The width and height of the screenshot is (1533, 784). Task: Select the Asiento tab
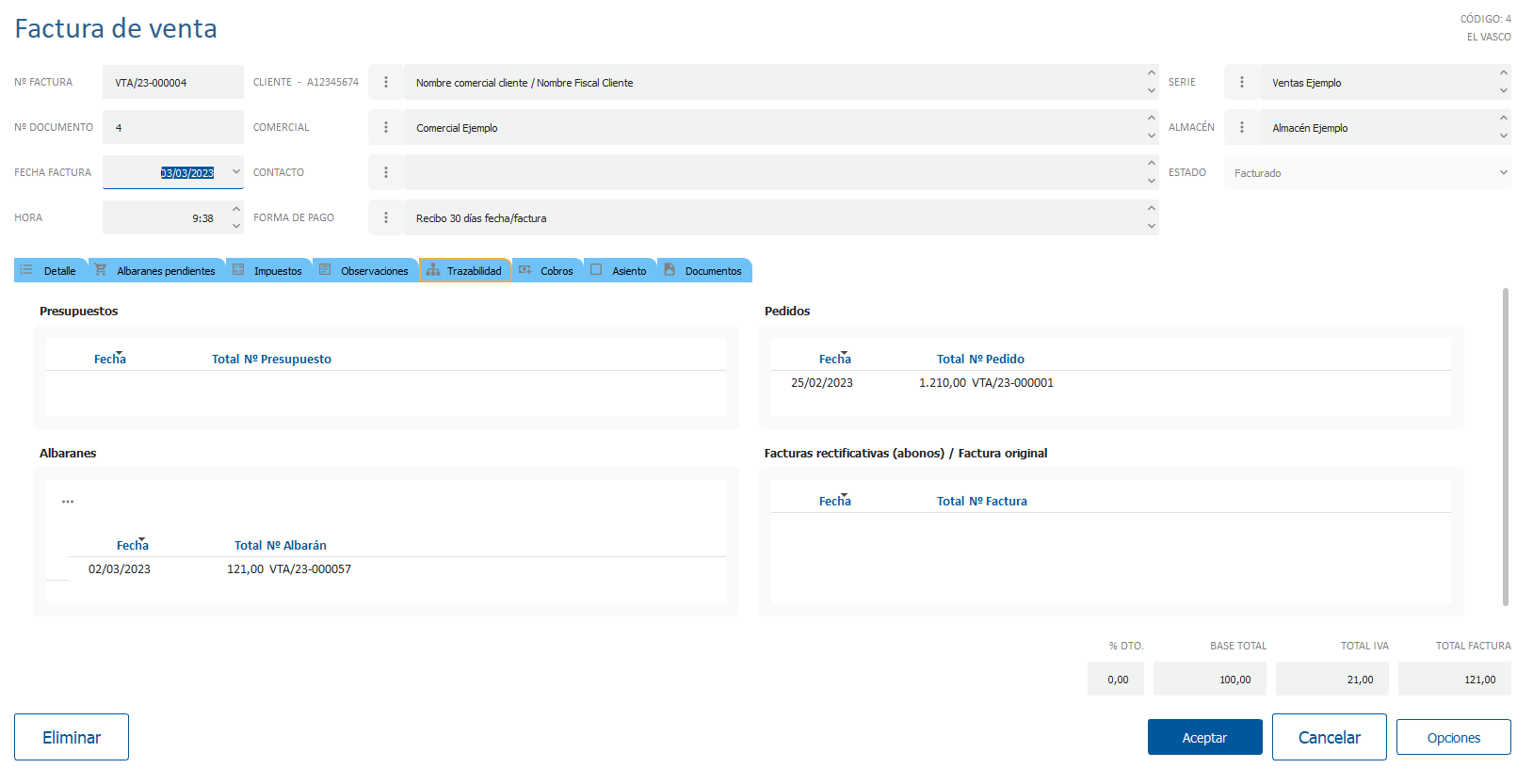coord(620,271)
